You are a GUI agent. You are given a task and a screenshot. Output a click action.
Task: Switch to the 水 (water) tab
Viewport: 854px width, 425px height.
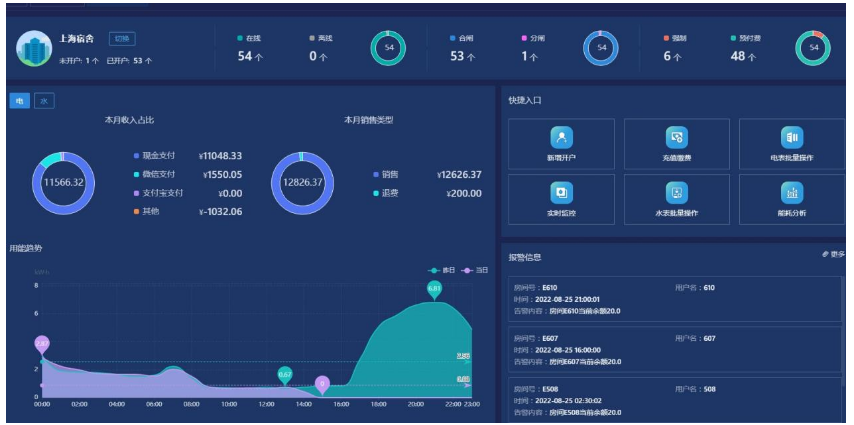(x=44, y=101)
